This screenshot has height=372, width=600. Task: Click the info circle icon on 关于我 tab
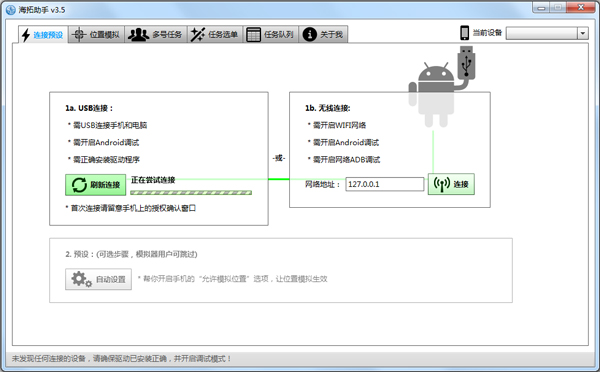[x=310, y=34]
